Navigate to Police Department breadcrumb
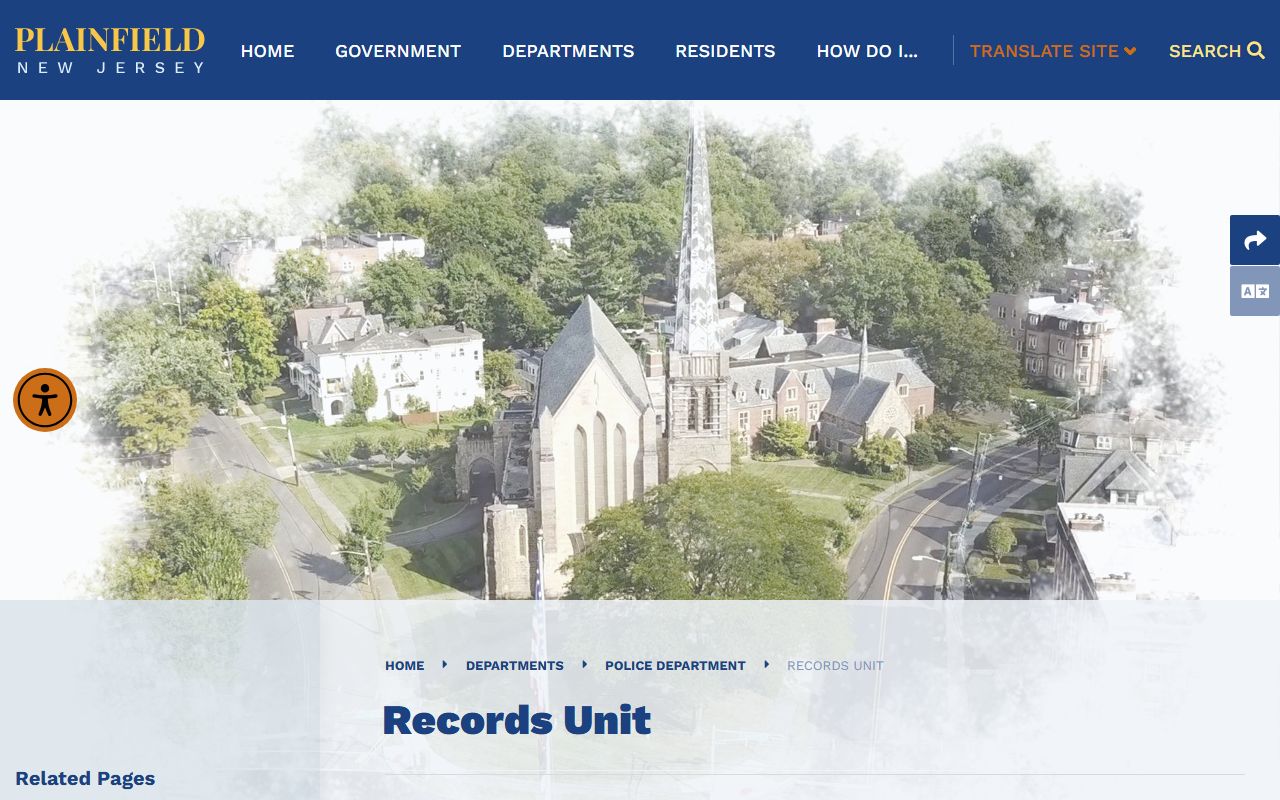This screenshot has width=1280, height=800. [675, 666]
